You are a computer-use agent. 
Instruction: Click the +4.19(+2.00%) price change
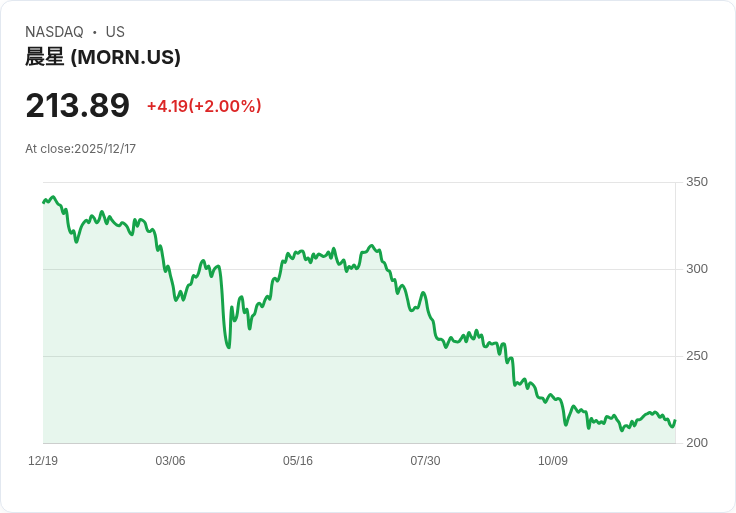204,106
